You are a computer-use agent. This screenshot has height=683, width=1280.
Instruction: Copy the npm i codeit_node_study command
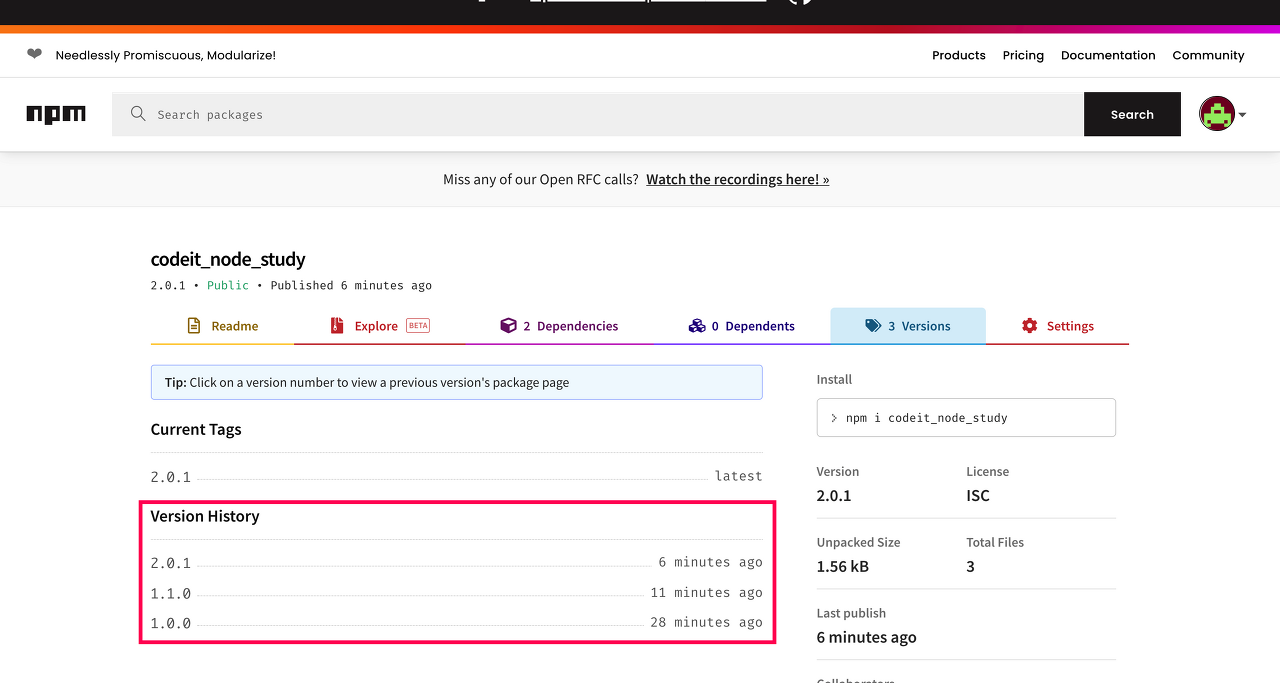pyautogui.click(x=966, y=418)
